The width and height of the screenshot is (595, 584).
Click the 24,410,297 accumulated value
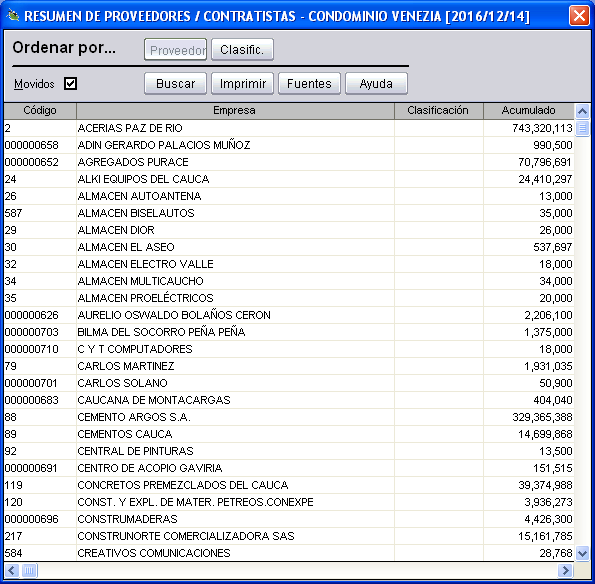click(545, 179)
